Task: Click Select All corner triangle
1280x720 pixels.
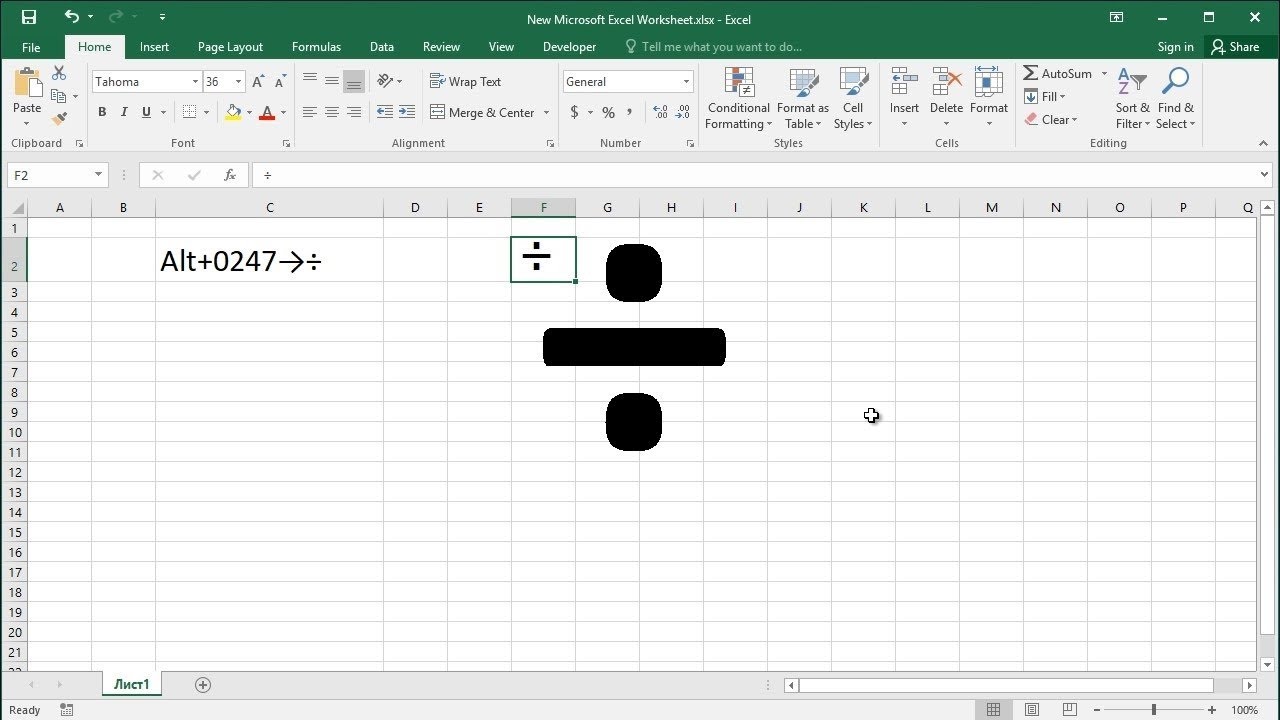Action: tap(17, 208)
